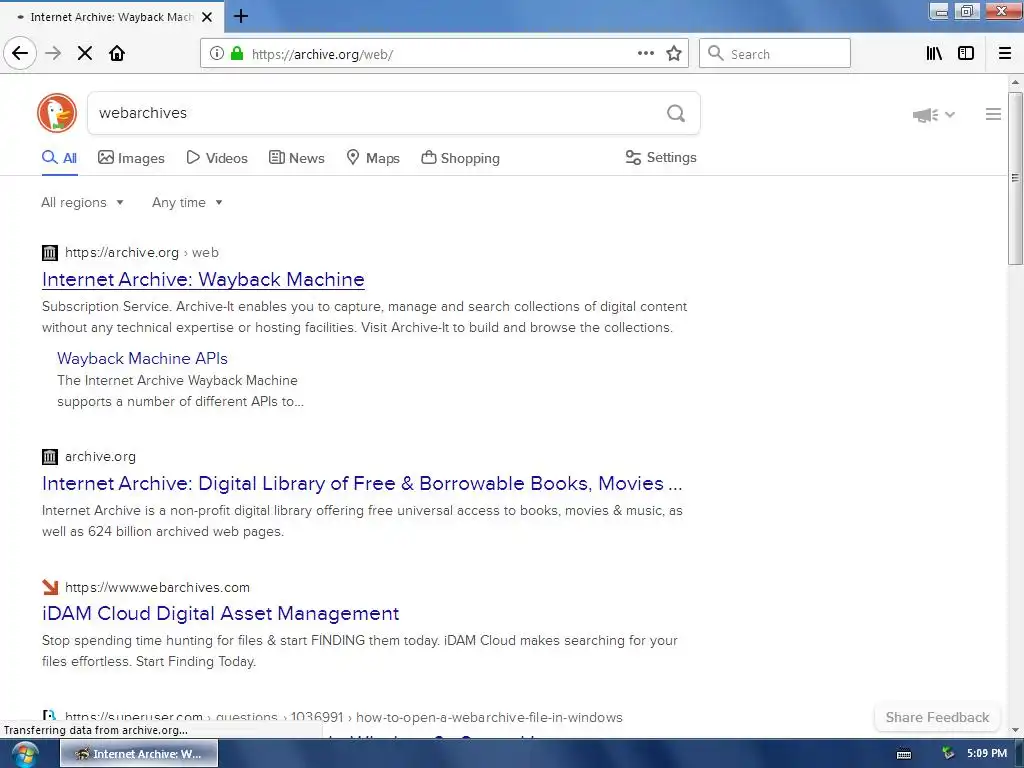Switch to the Maps tab
Screen dimensions: 1024x768
click(373, 158)
